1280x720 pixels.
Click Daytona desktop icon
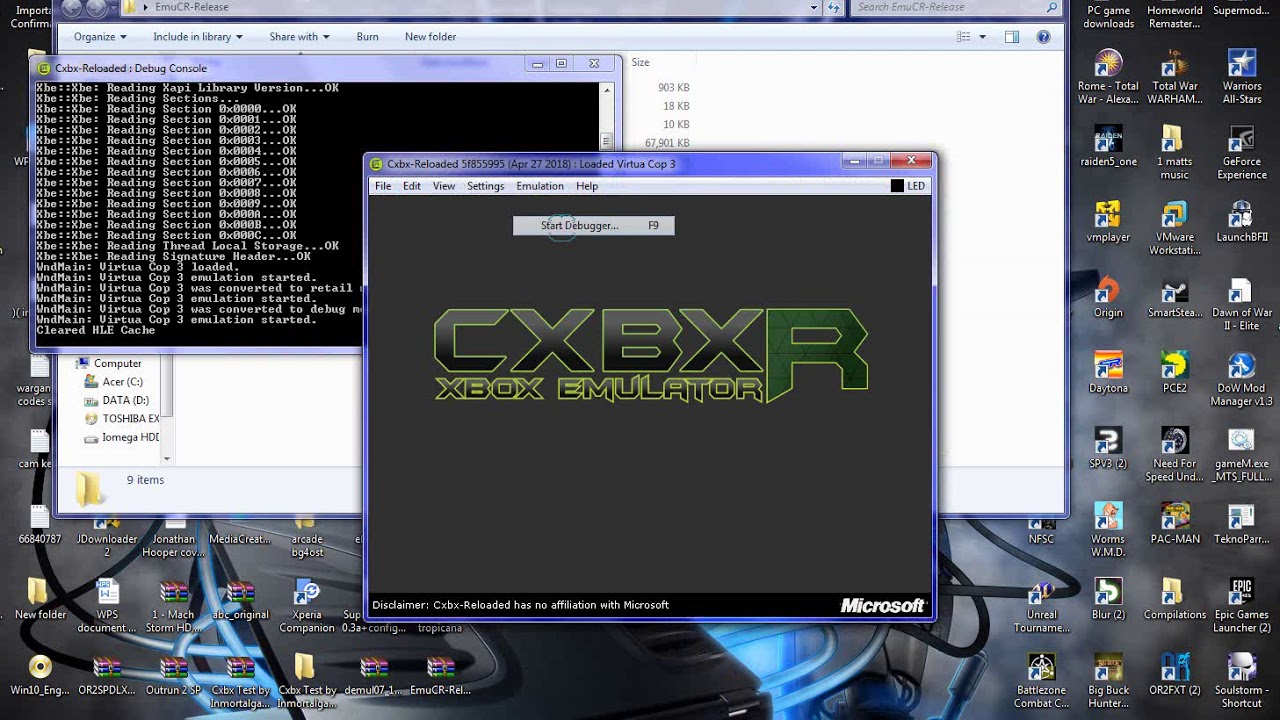click(1107, 372)
